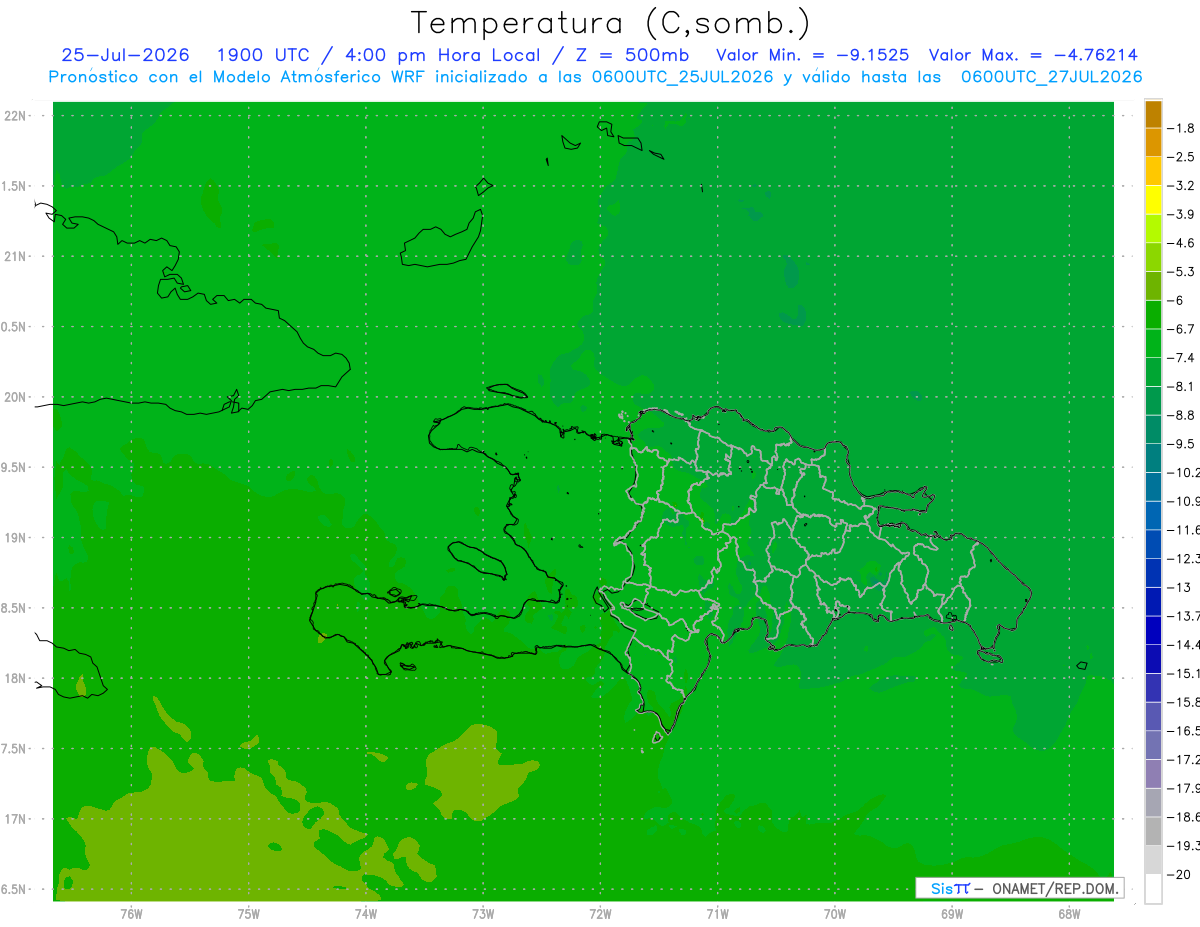Click the "19N" latitude label
The width and height of the screenshot is (1200, 927).
[x=17, y=537]
